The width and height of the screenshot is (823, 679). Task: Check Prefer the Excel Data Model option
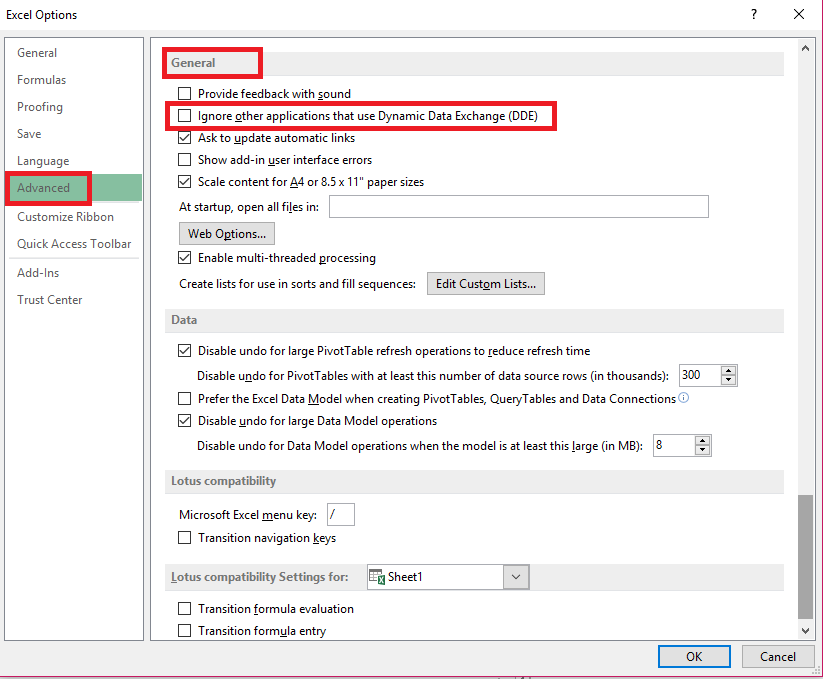pyautogui.click(x=184, y=399)
